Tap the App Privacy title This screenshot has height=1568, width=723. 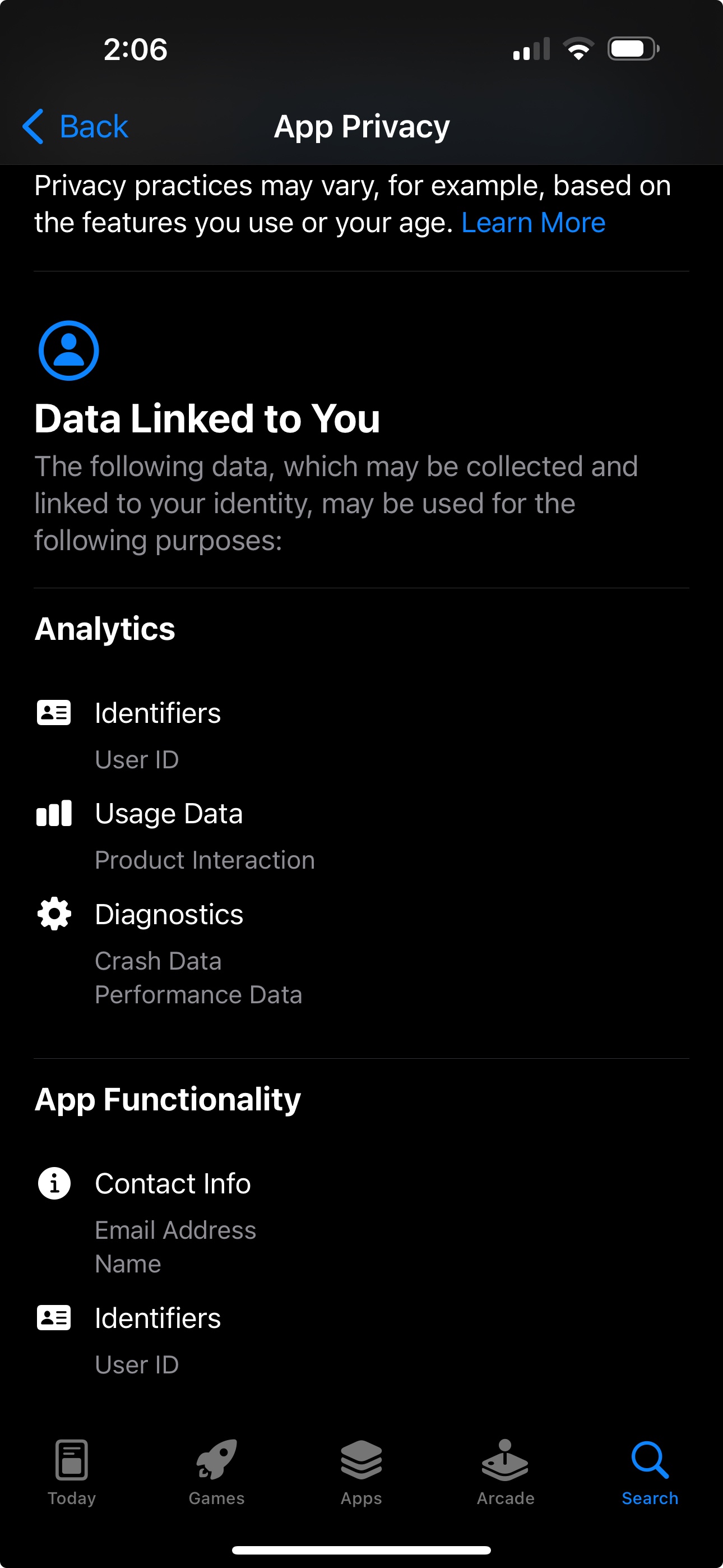[361, 127]
